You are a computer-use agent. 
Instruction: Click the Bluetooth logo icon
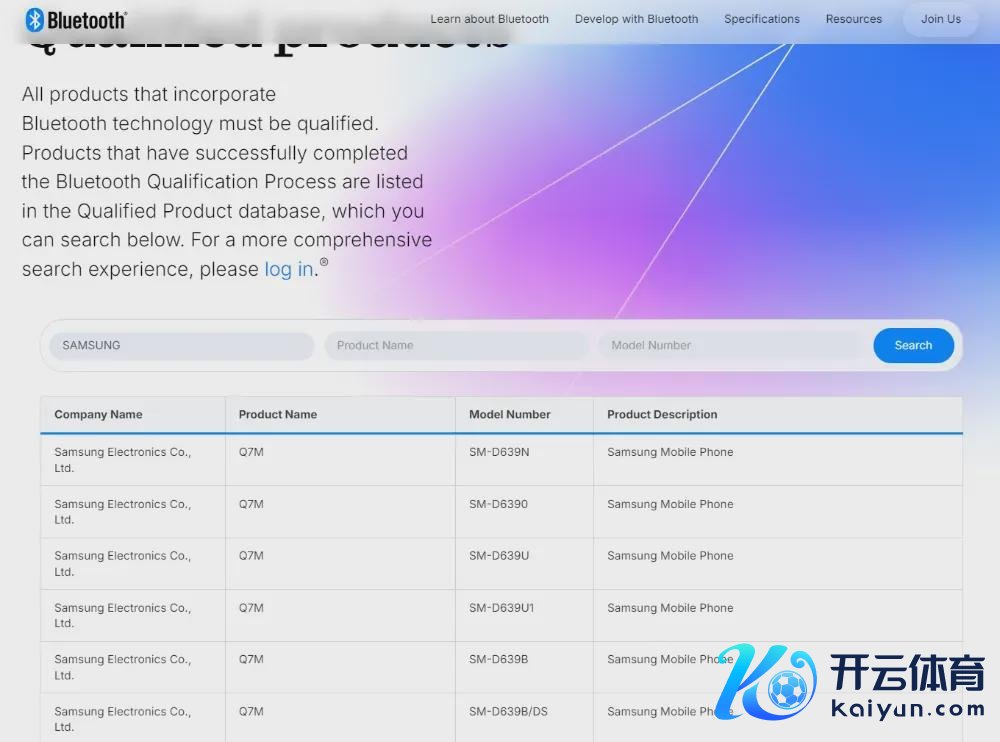(x=35, y=19)
